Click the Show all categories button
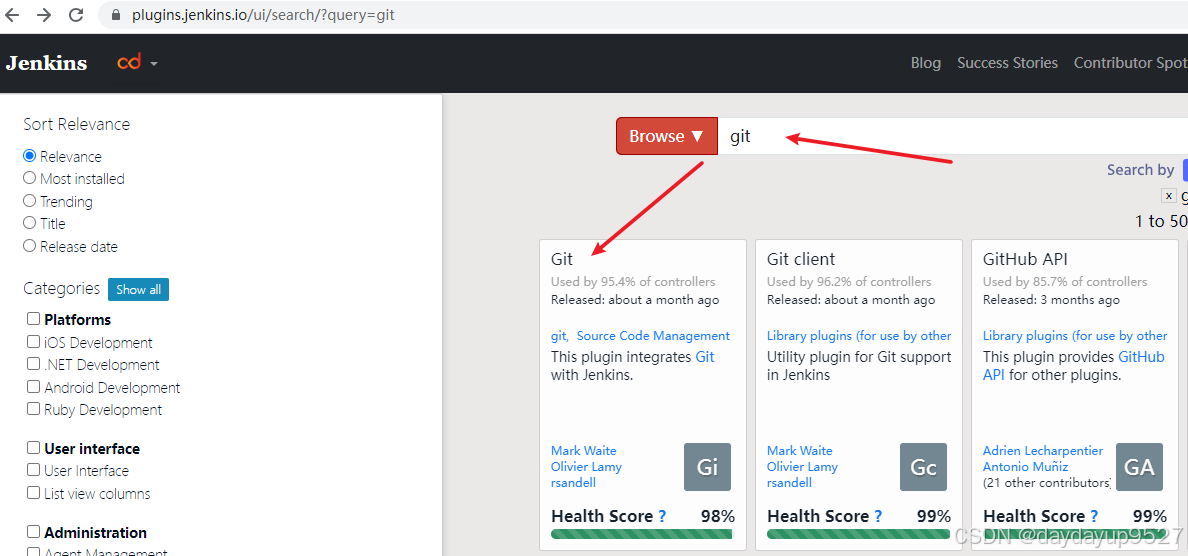This screenshot has width=1188, height=556. coord(139,289)
